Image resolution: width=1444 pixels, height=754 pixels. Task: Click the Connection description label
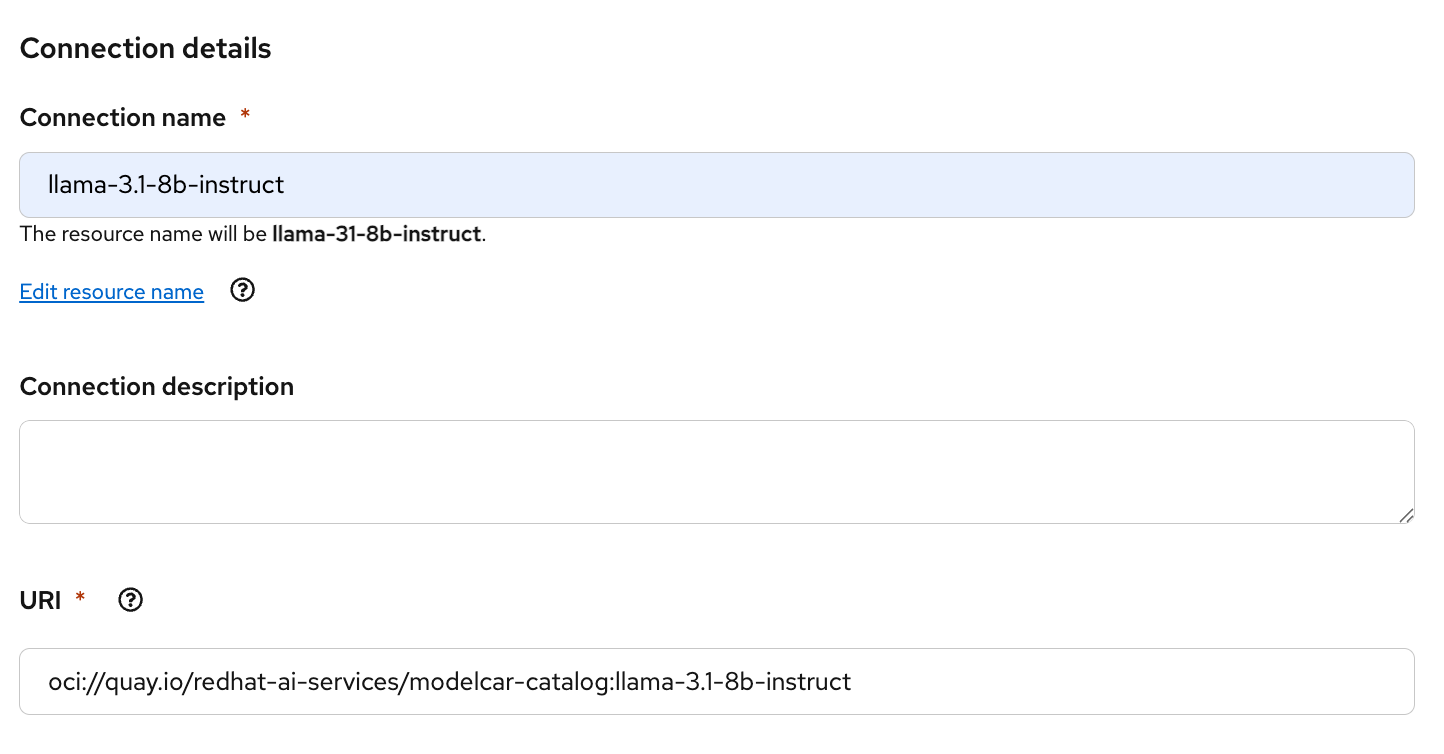[156, 387]
